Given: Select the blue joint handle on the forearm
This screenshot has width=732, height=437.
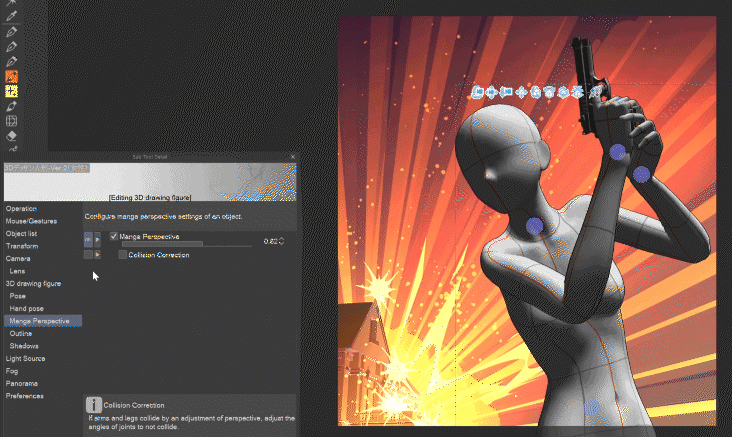Looking at the screenshot, I should tap(641, 175).
